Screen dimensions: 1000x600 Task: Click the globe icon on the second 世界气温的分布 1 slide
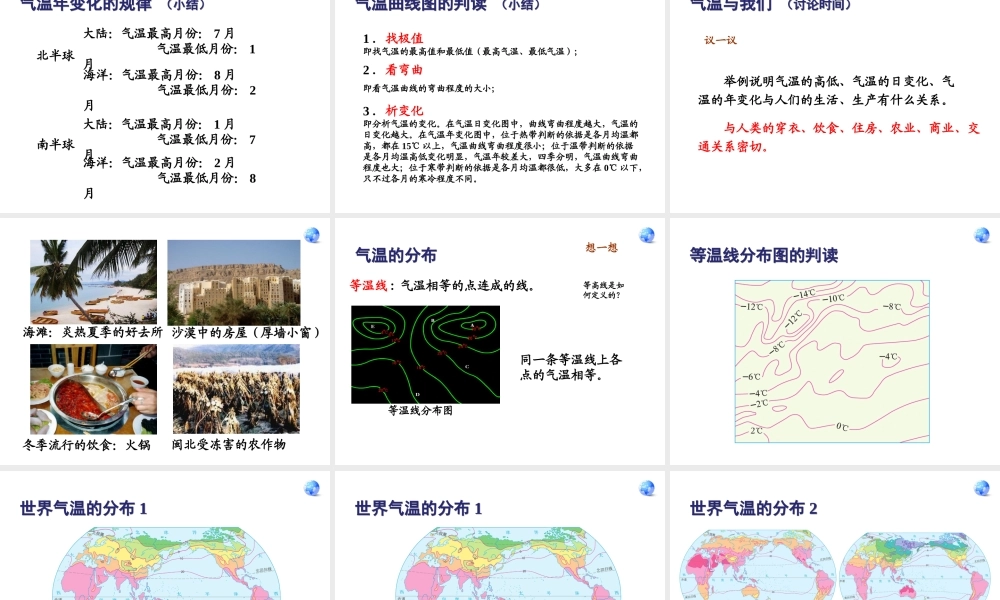(x=647, y=488)
